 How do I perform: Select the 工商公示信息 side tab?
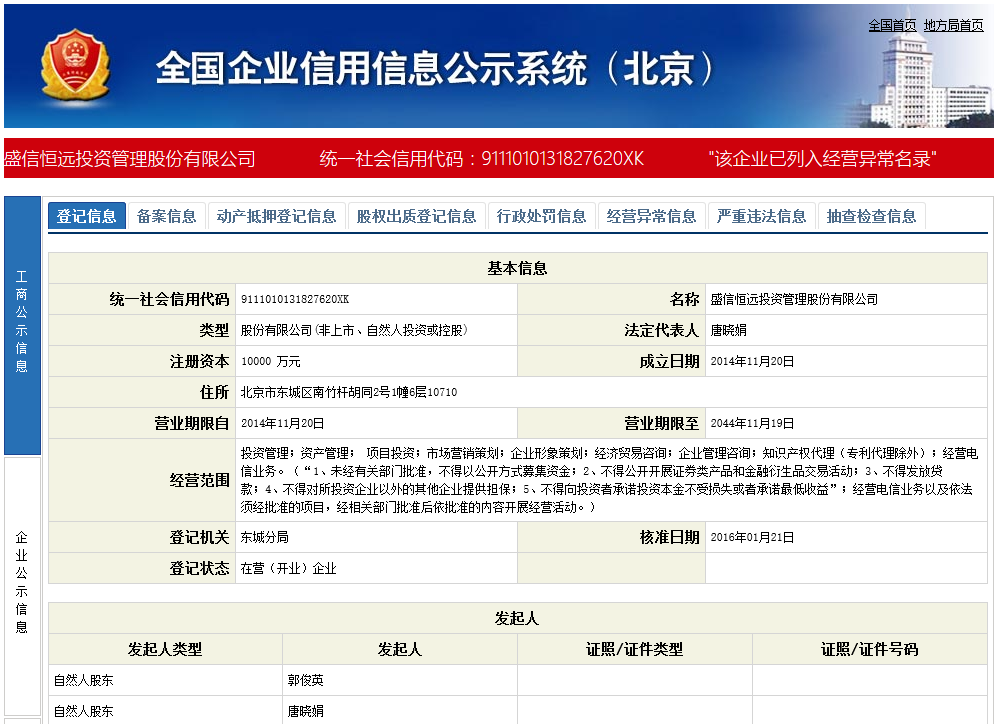(x=22, y=325)
